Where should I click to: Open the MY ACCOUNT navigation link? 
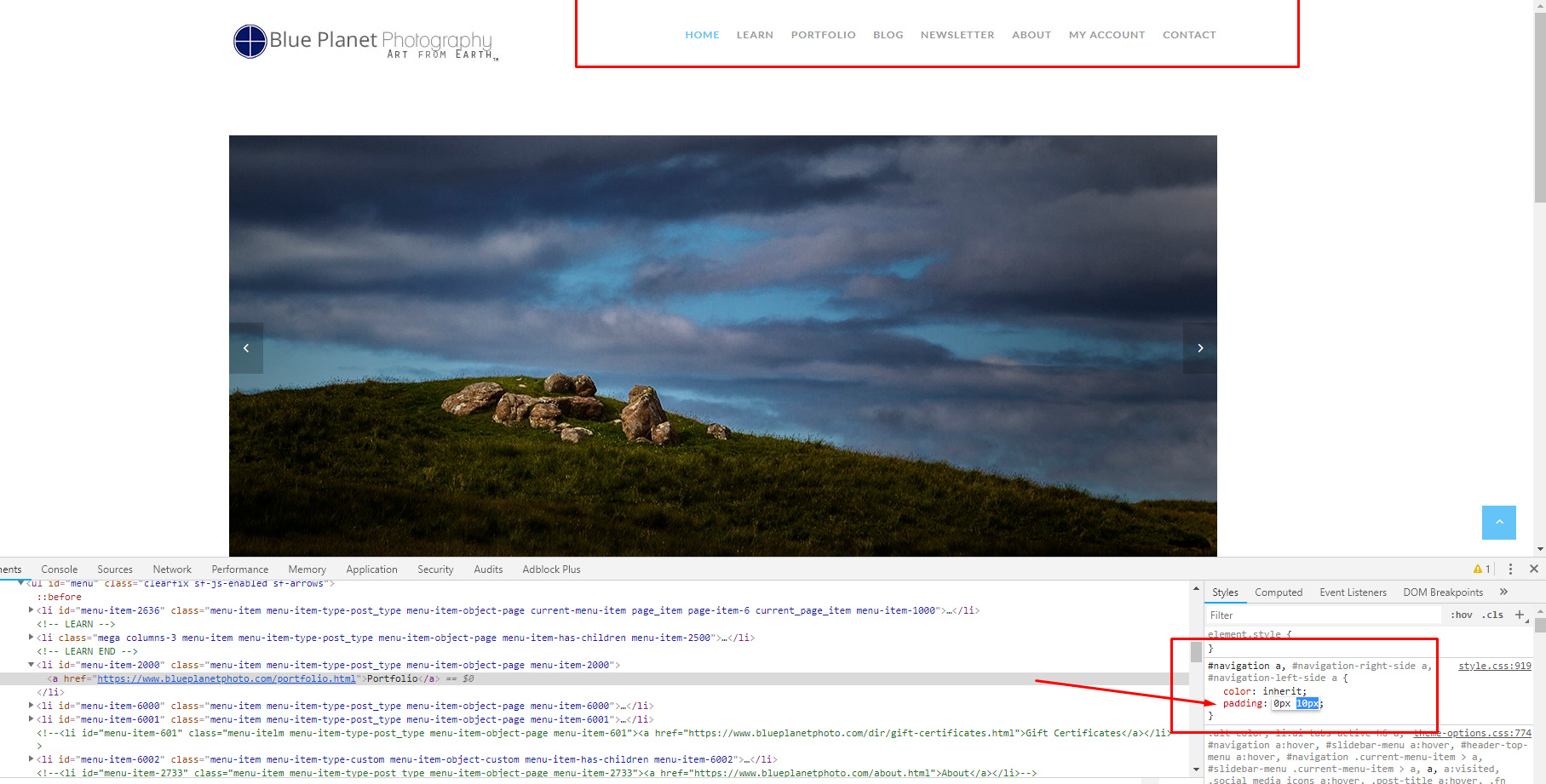pyautogui.click(x=1106, y=35)
